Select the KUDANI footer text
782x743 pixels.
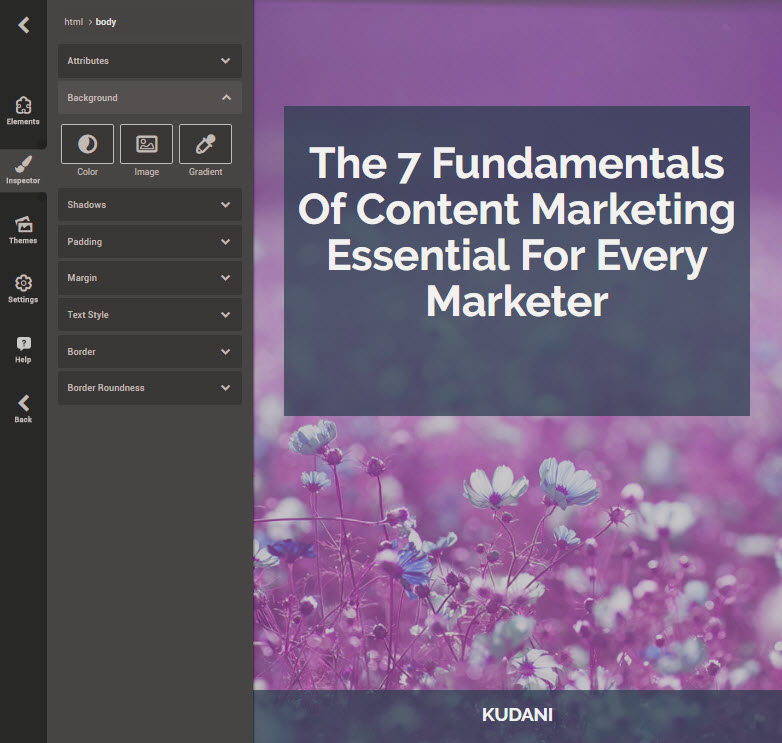517,715
